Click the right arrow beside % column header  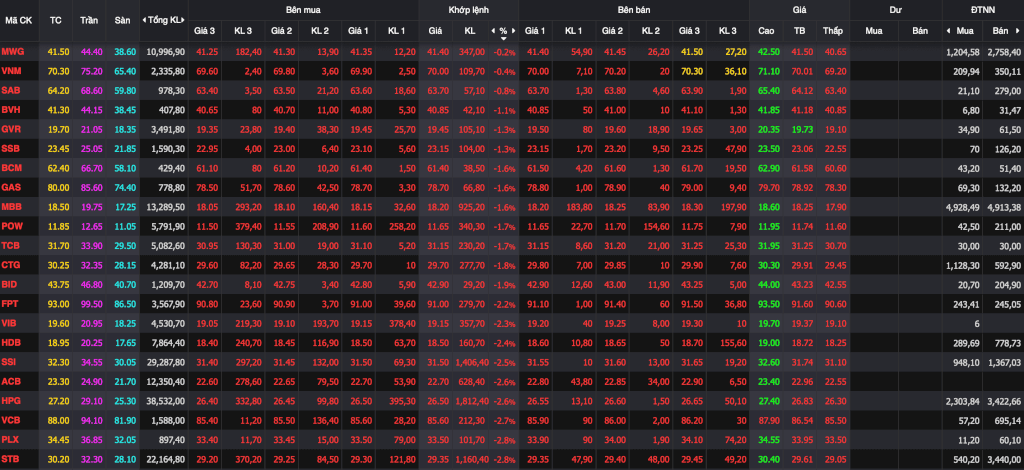[x=513, y=31]
